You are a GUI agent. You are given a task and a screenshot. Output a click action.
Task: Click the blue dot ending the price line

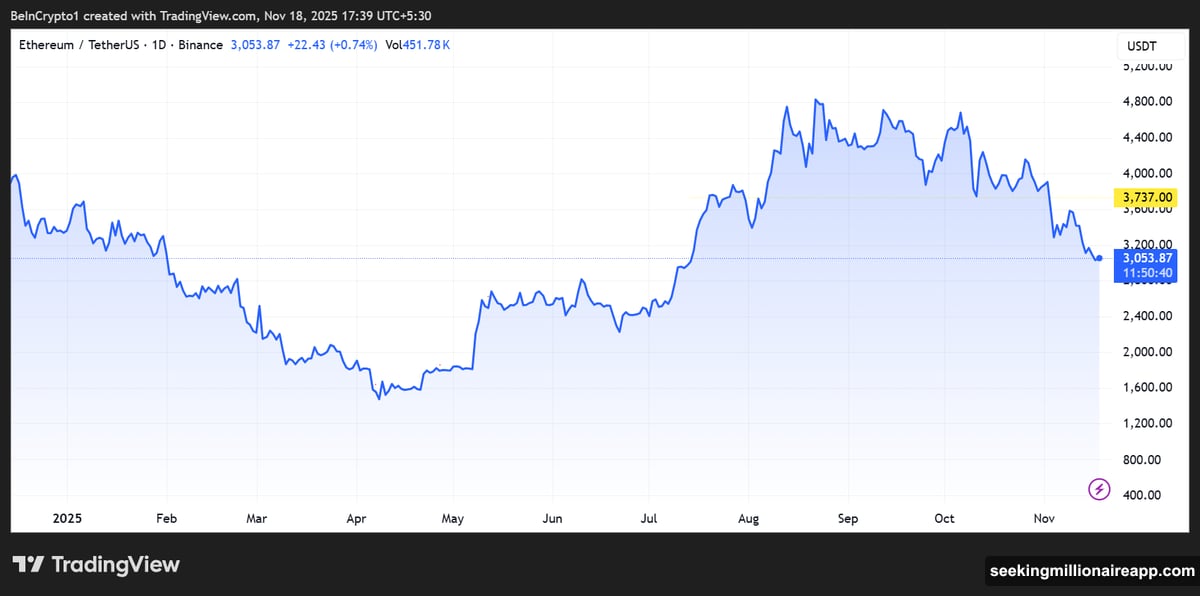click(1099, 258)
